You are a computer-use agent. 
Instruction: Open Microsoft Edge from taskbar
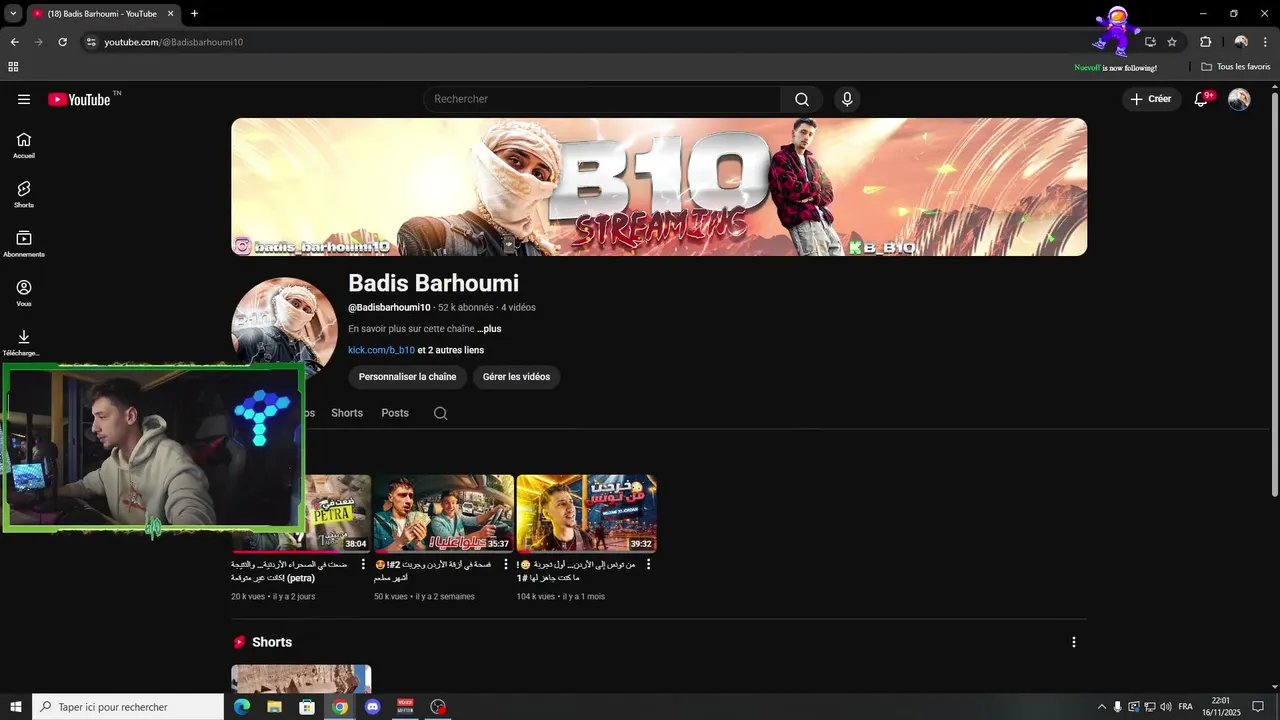click(241, 707)
